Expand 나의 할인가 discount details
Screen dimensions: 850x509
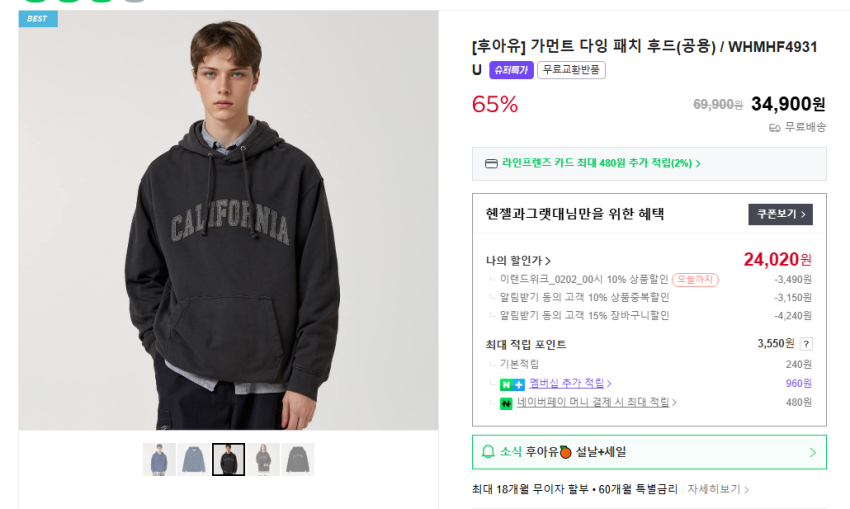coord(518,260)
